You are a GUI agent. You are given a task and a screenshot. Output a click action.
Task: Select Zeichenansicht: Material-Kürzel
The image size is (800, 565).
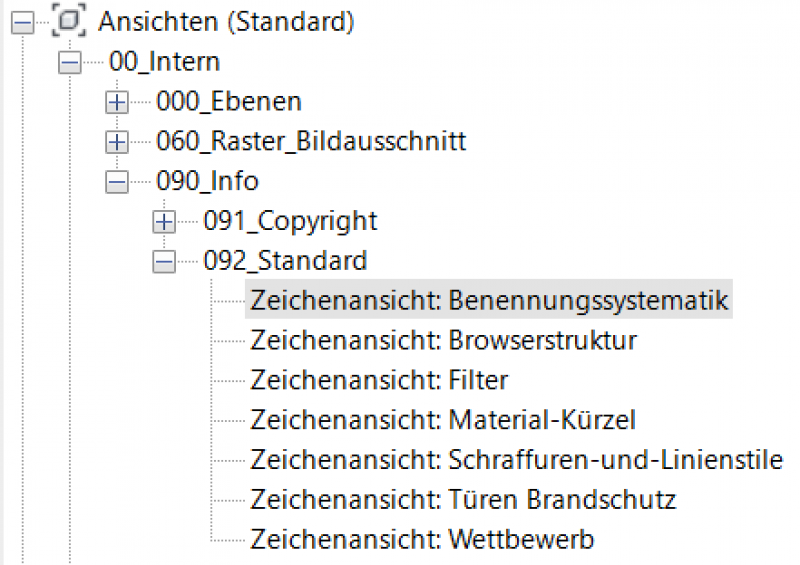click(x=443, y=420)
